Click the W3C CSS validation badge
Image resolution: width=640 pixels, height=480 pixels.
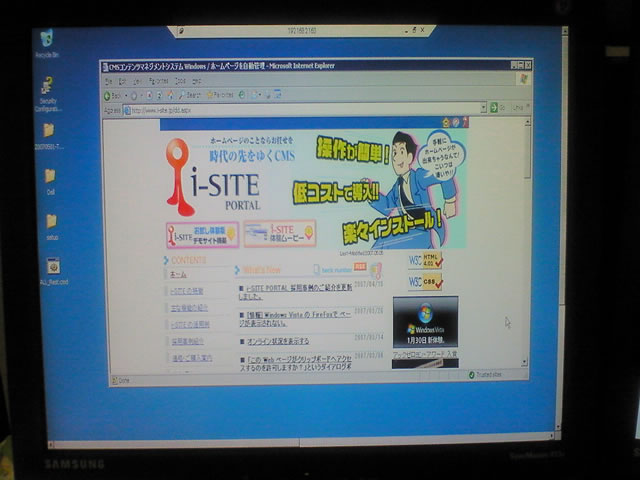[425, 282]
